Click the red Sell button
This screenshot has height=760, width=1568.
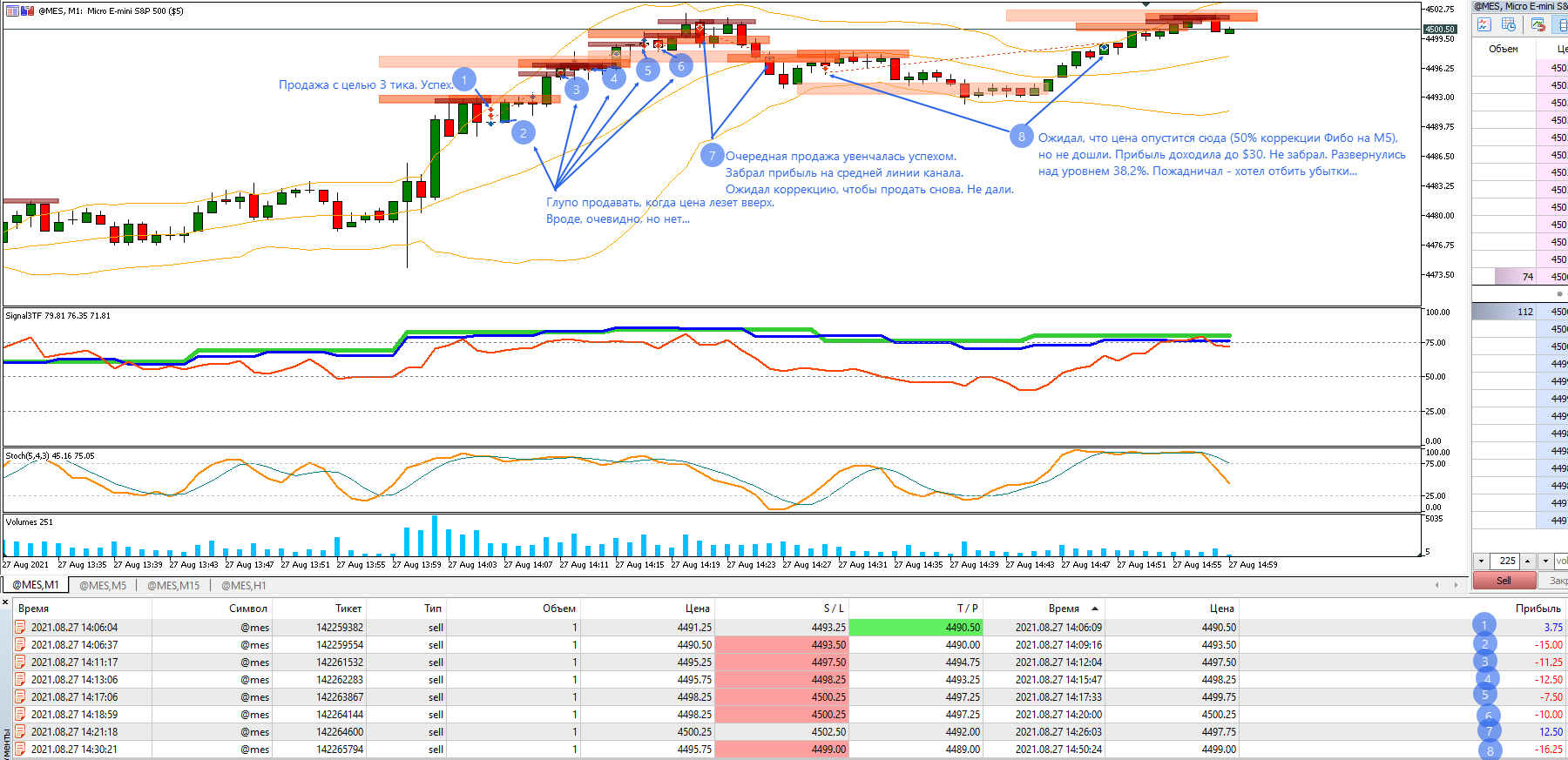click(1504, 581)
